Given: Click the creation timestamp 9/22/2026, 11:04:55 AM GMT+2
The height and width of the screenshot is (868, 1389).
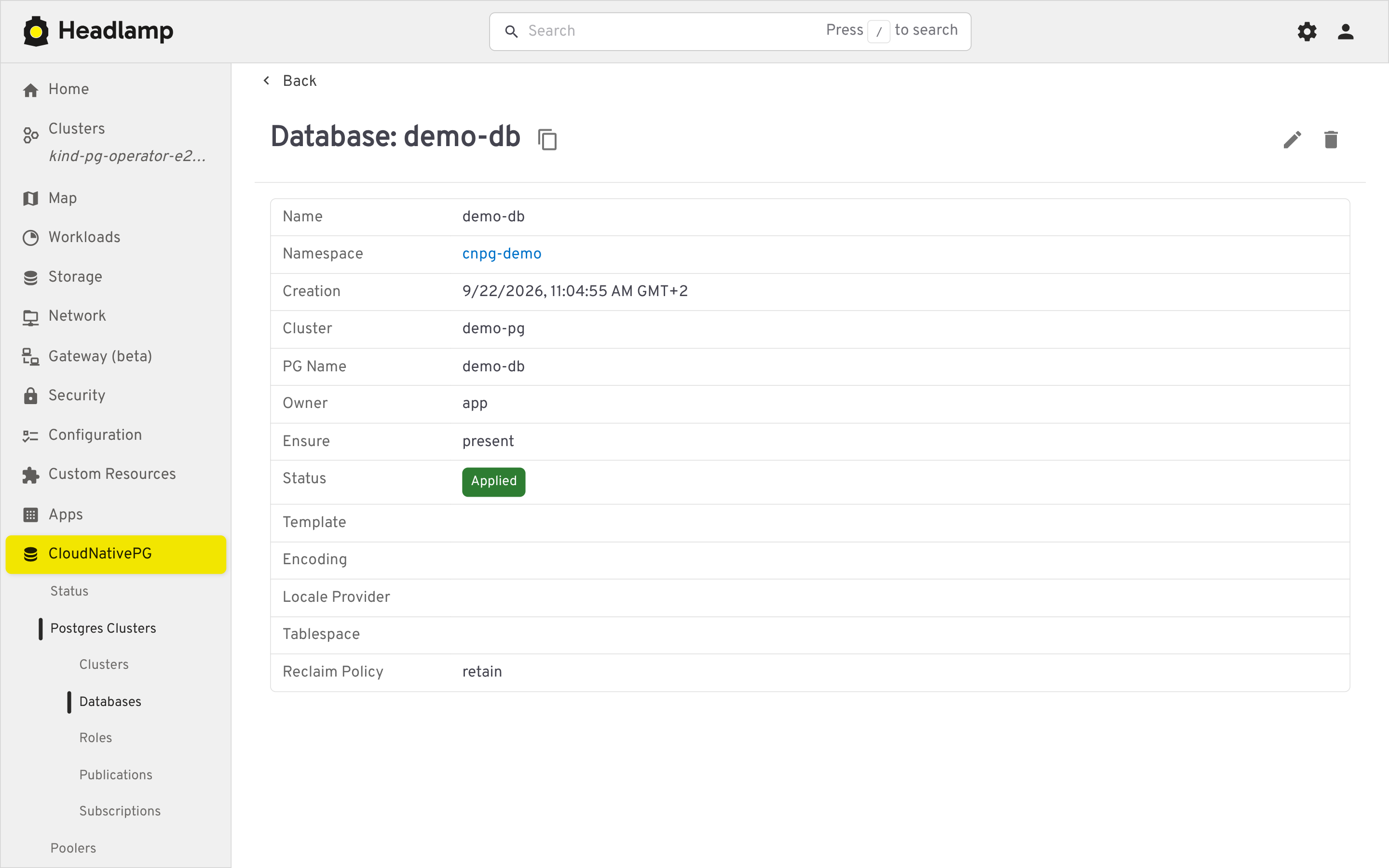Looking at the screenshot, I should (x=574, y=291).
